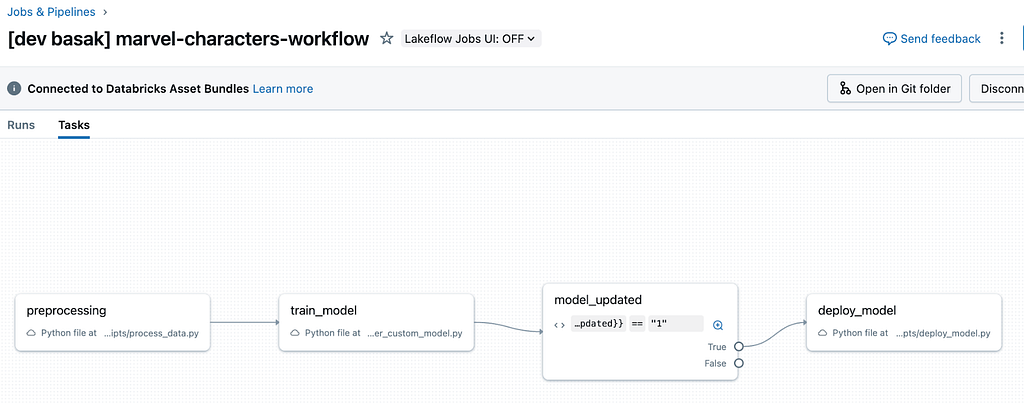Click the cloud icon in deploy_model task
Image resolution: width=1024 pixels, height=403 pixels.
point(822,333)
